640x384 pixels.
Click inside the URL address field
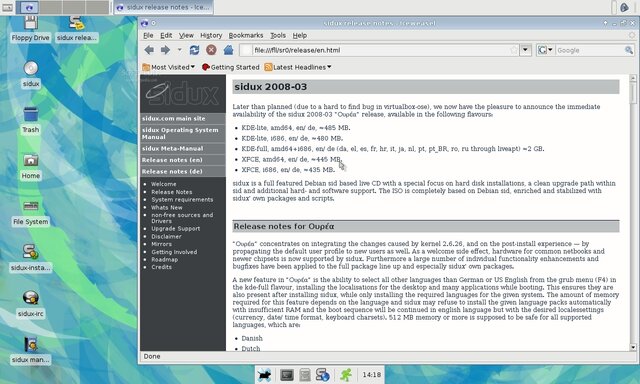[x=380, y=50]
